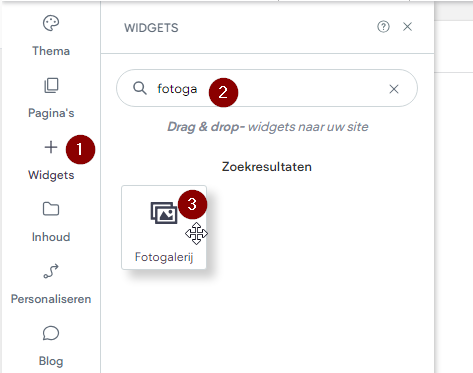473x373 pixels.
Task: Go to the Personaliseren text label
Action: pos(51,299)
